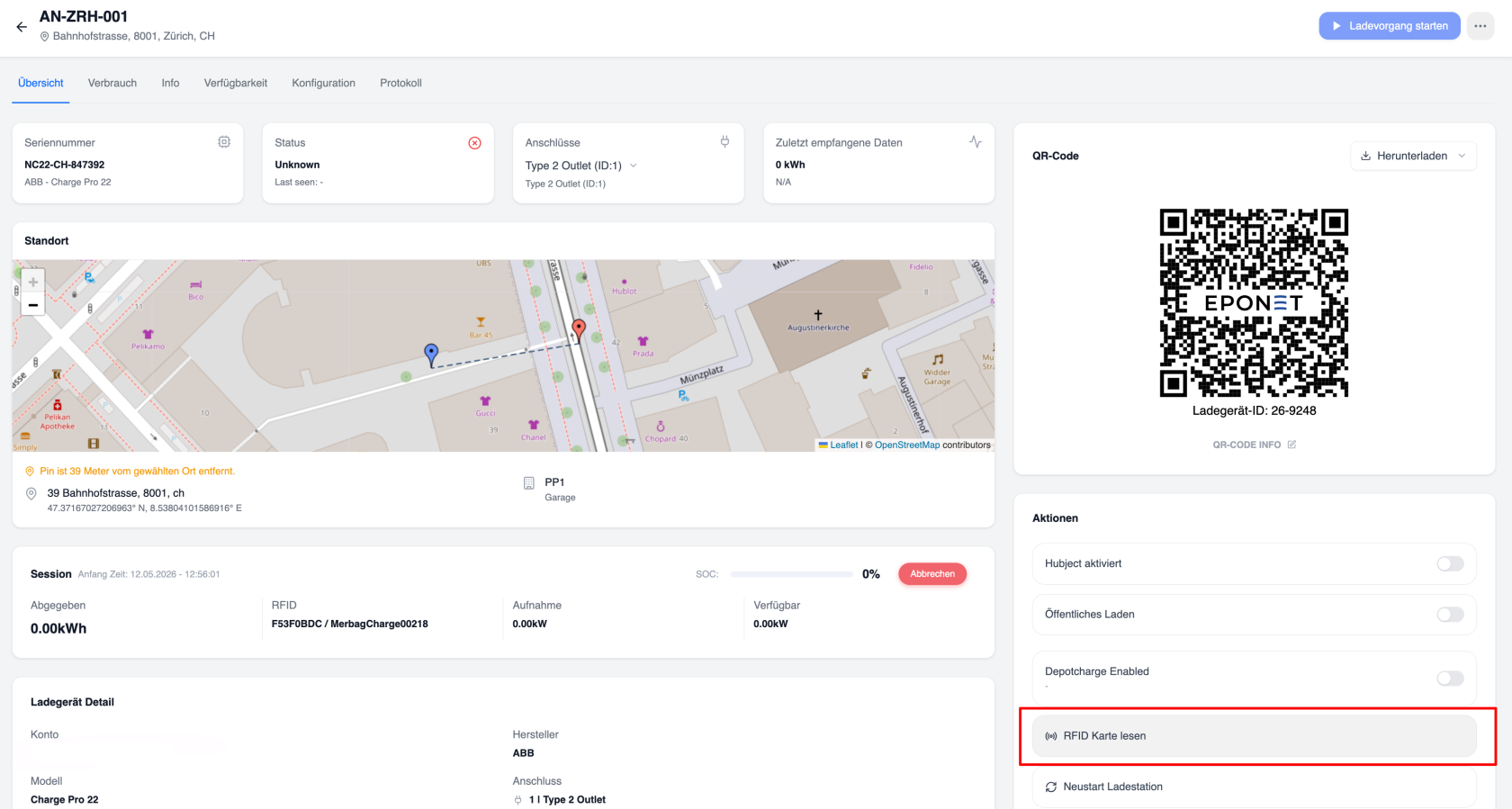Toggle Depotcharge Enabled switch

[1450, 679]
